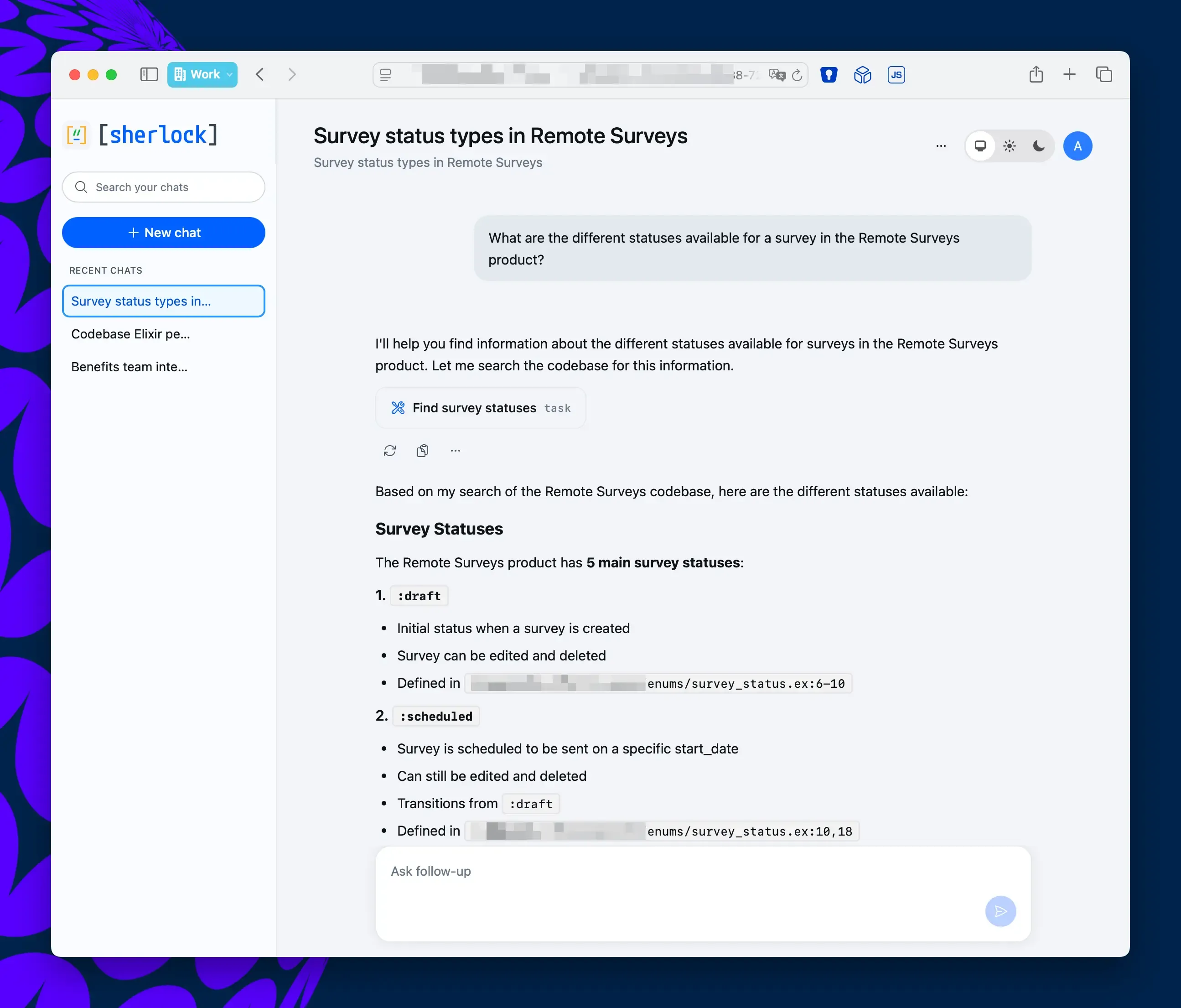Open the Share menu in the toolbar
The image size is (1181, 1008).
pyautogui.click(x=1036, y=75)
